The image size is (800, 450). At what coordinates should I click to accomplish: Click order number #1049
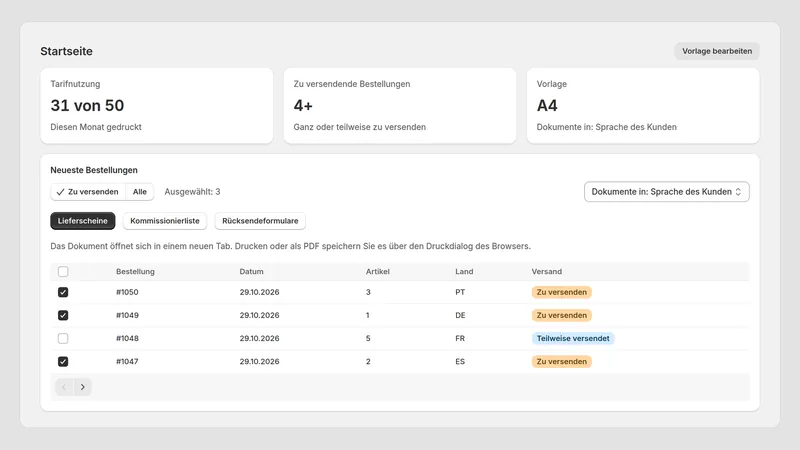pyautogui.click(x=127, y=315)
